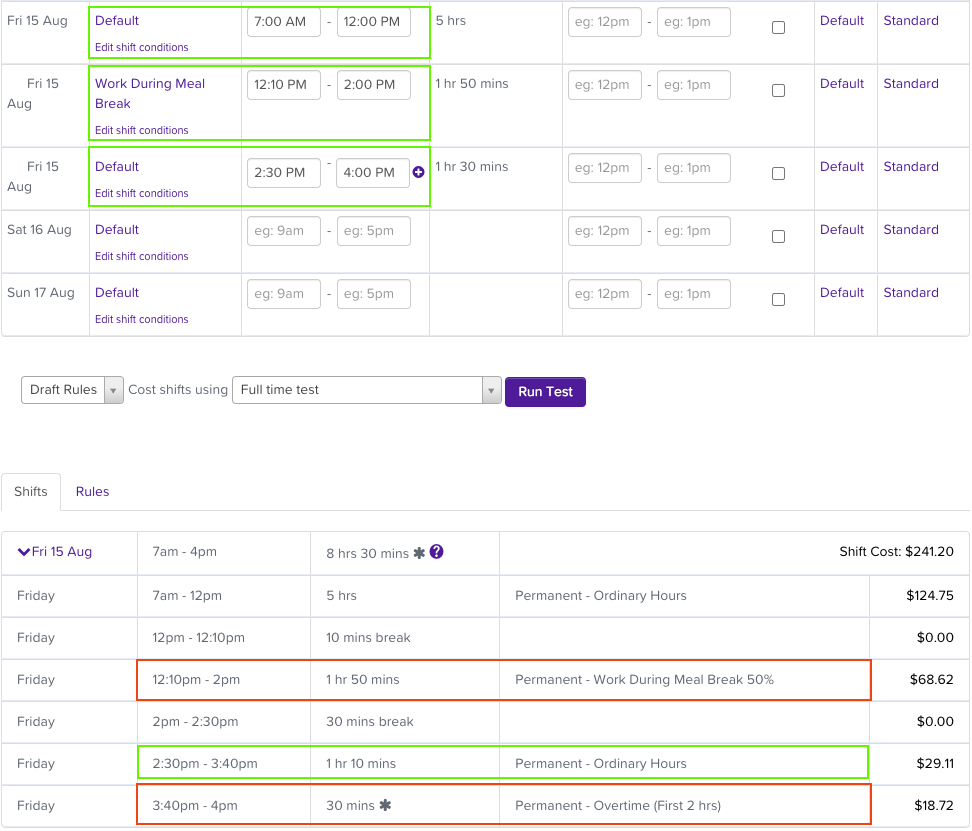Click the help question mark icon
The image size is (972, 831).
[437, 552]
